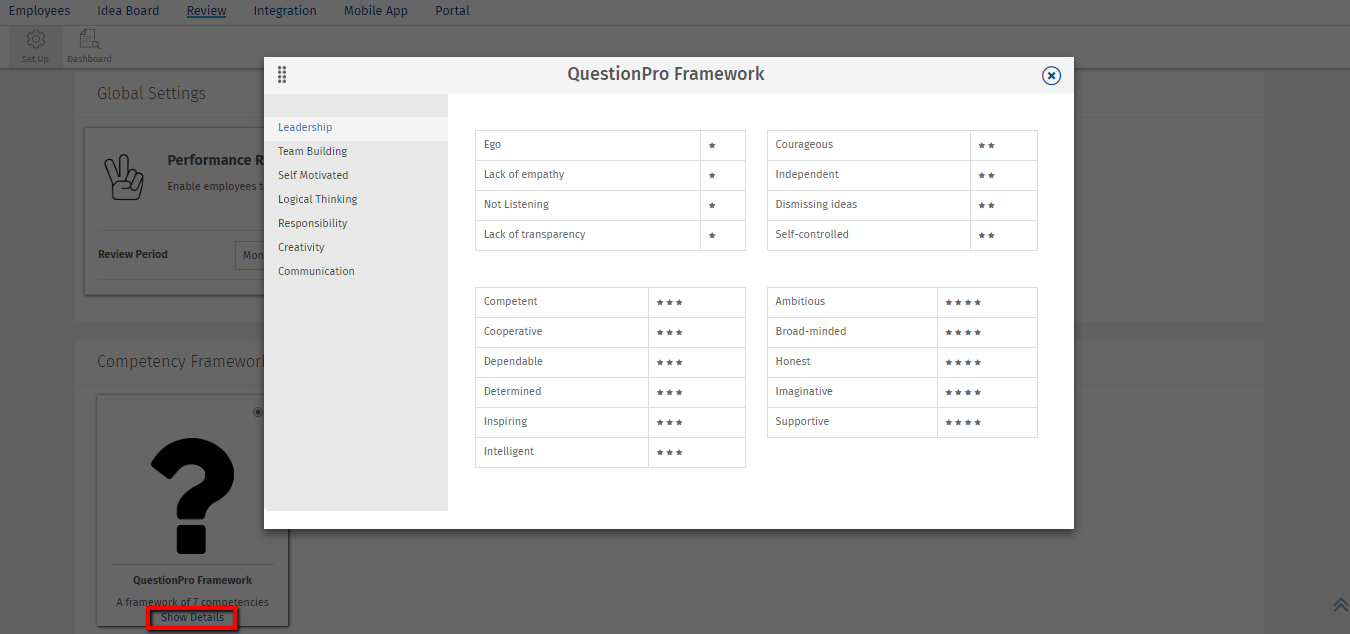Select the Self Motivated competency
The image size is (1350, 634).
tap(356, 176)
